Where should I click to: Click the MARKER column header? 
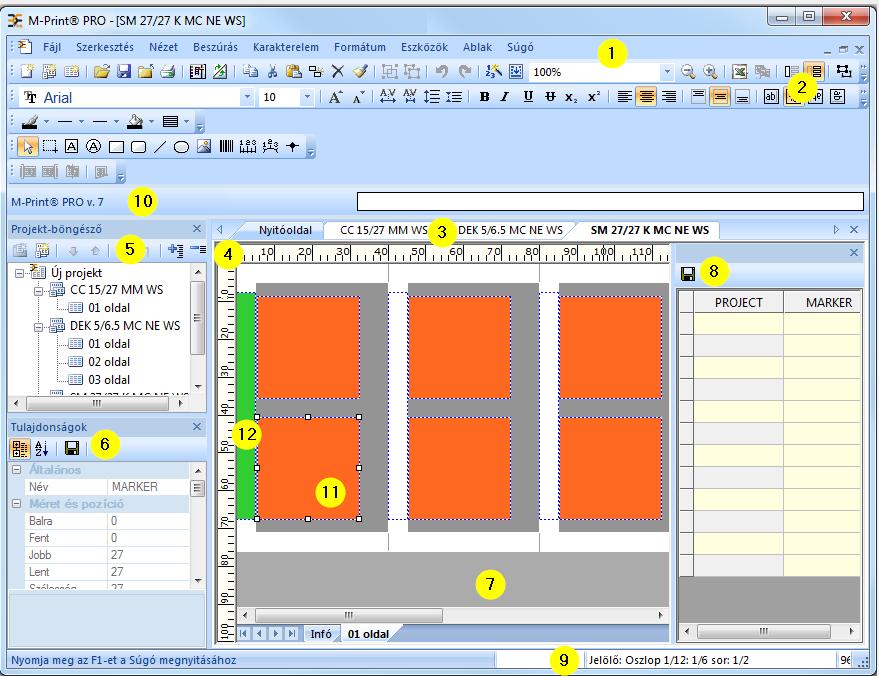(823, 302)
